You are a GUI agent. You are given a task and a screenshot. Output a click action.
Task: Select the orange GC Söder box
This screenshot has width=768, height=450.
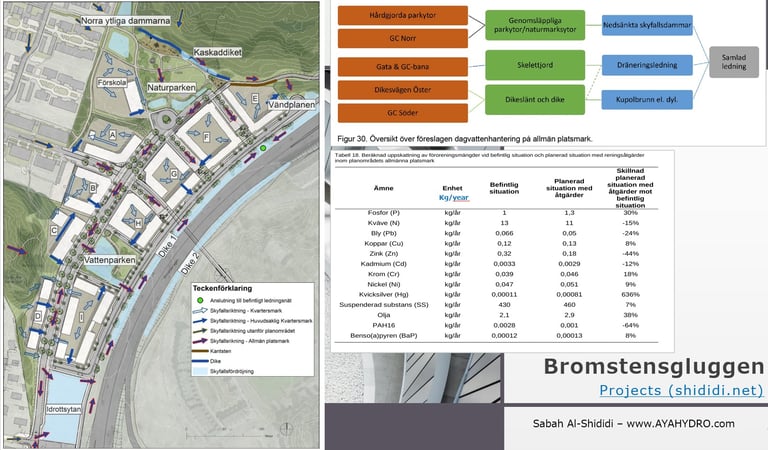(x=403, y=113)
